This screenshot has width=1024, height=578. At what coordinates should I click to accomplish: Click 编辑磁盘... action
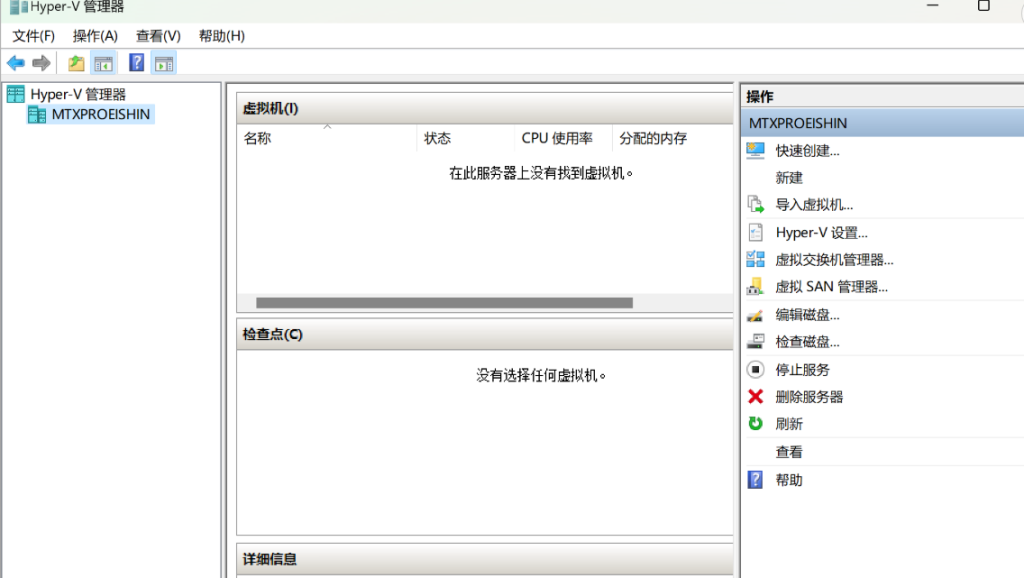click(x=807, y=315)
